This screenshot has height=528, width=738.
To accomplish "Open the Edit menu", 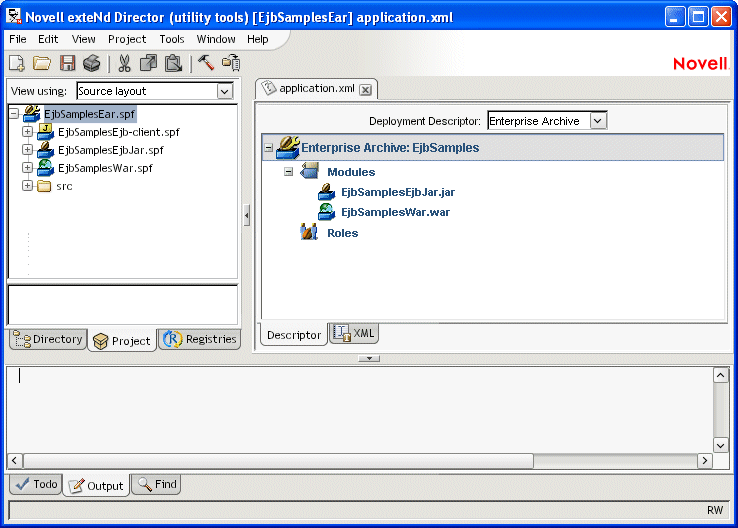I will [48, 39].
